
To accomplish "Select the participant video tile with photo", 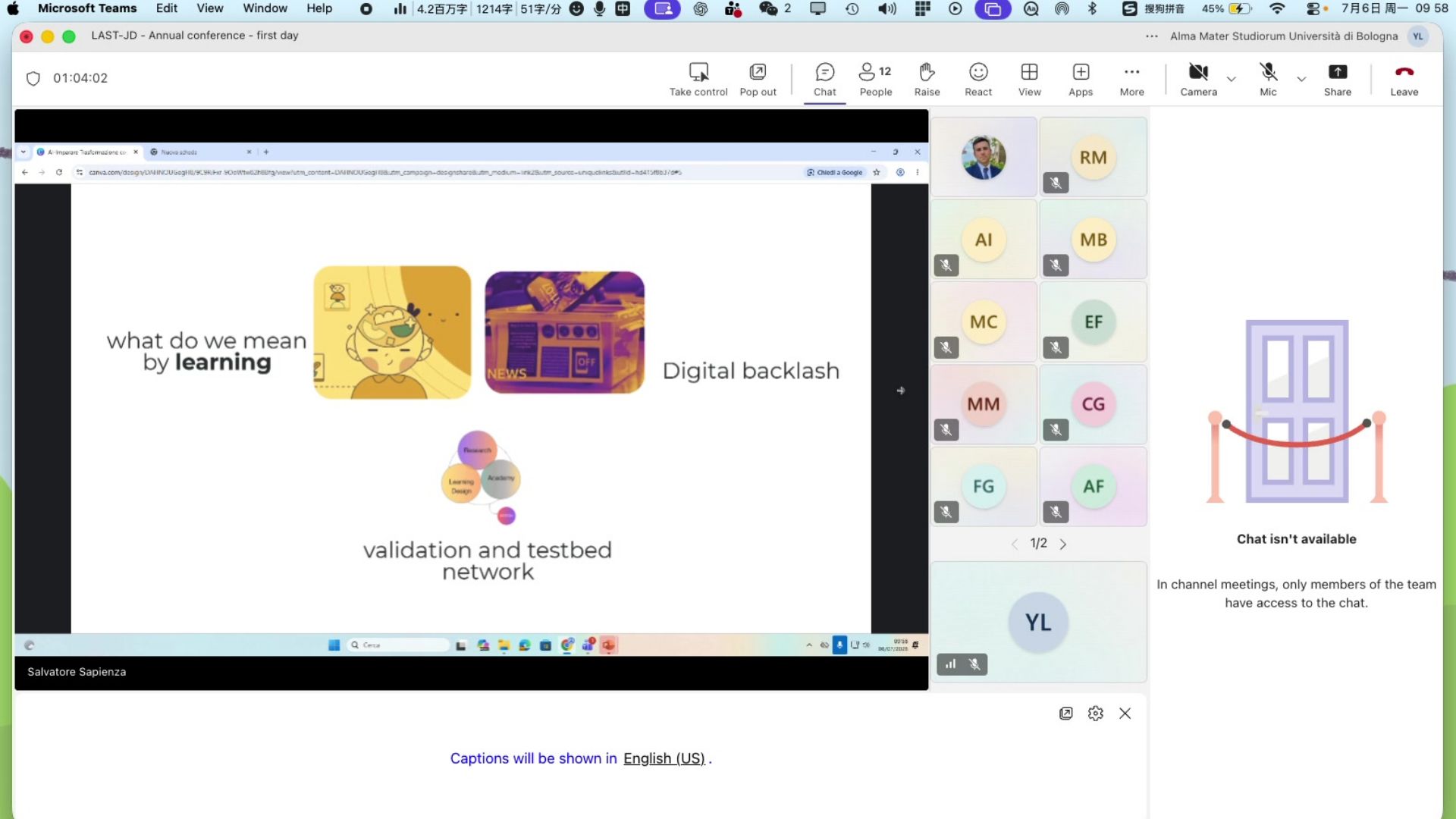I will point(984,157).
